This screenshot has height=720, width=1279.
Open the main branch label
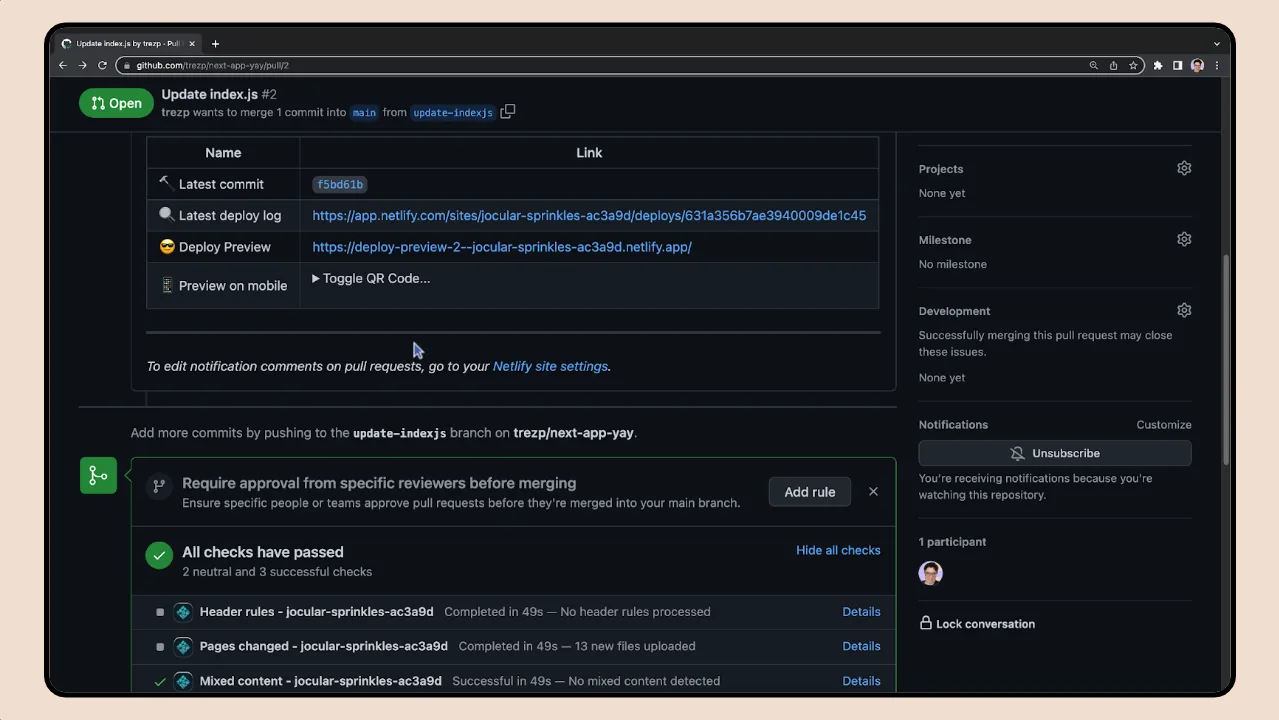click(364, 113)
